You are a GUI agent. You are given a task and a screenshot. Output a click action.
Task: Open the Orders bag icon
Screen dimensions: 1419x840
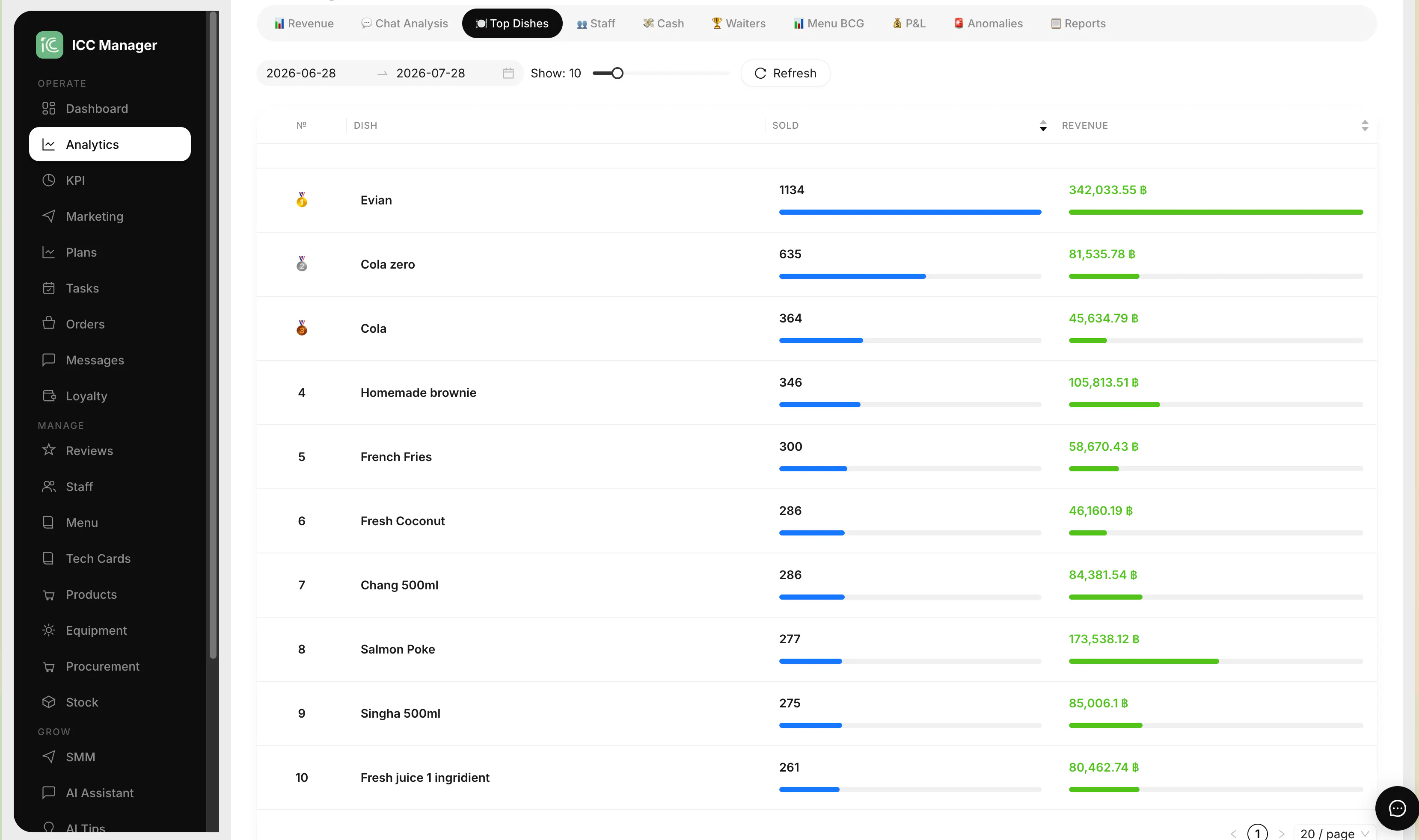(x=49, y=323)
